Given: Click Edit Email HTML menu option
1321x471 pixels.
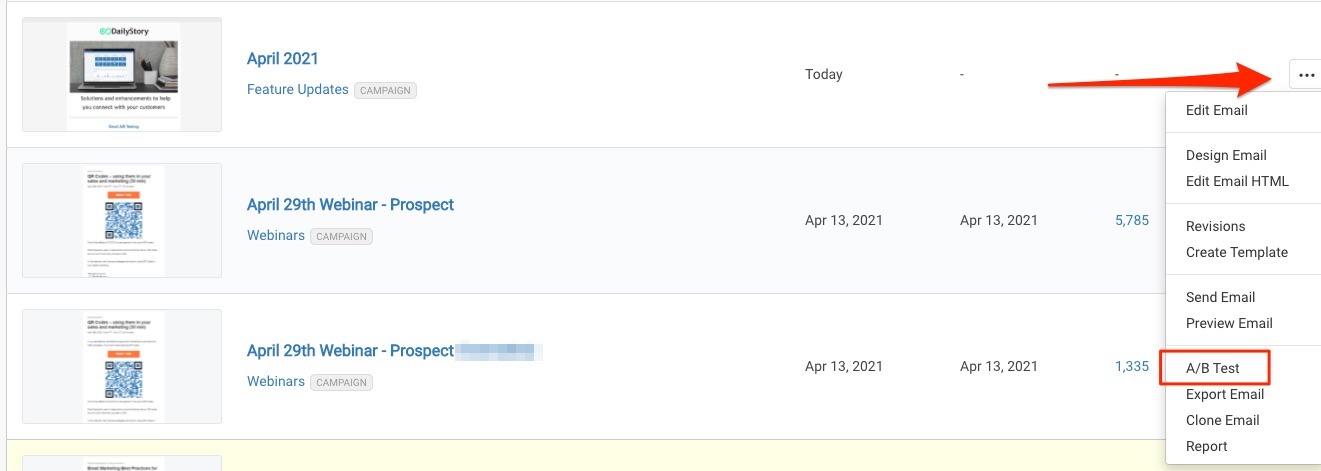Looking at the screenshot, I should tap(1237, 181).
